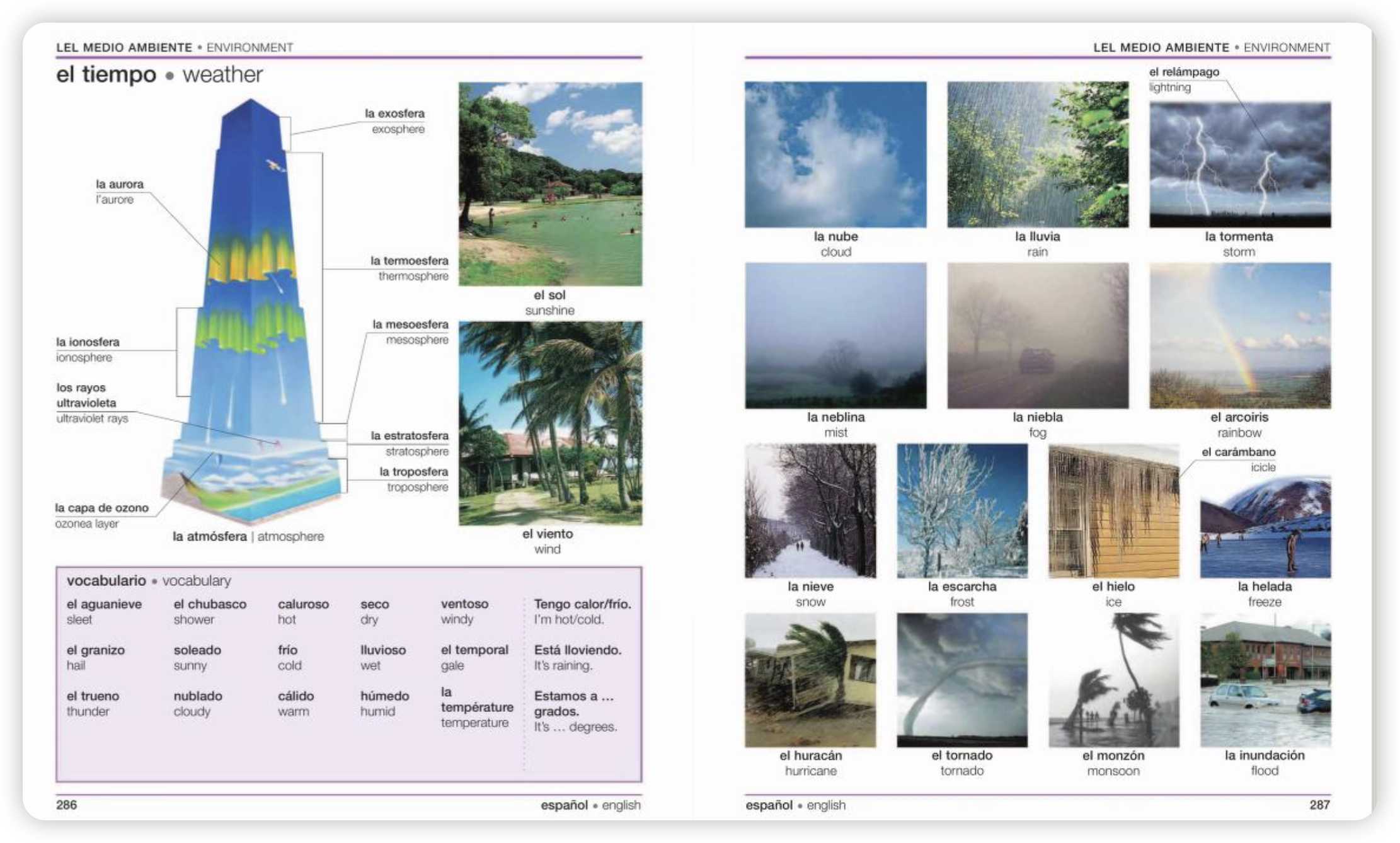Click the 'la exosfera' label
This screenshot has height=843, width=1400.
(x=394, y=114)
